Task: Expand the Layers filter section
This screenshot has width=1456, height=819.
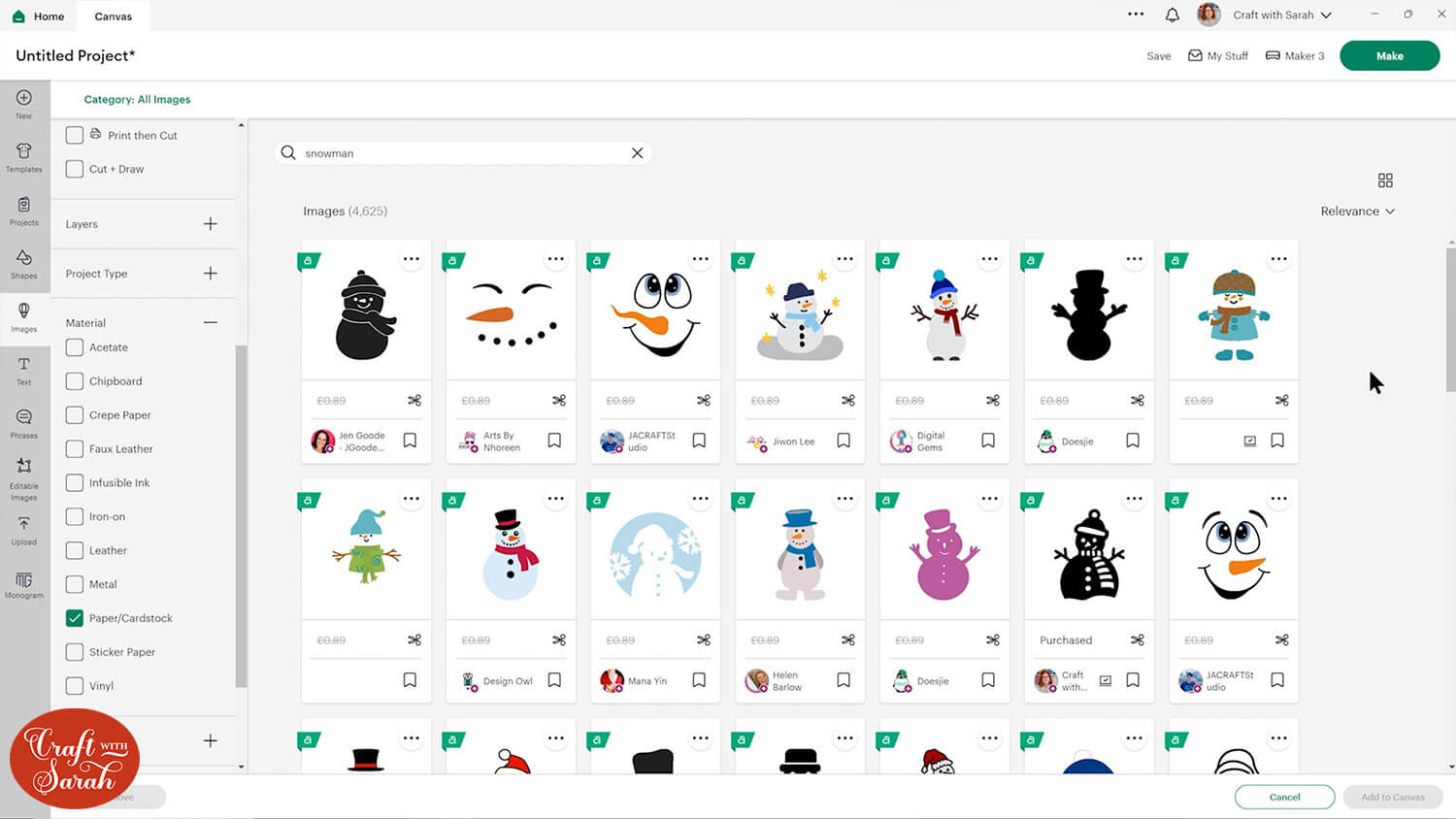Action: click(x=211, y=224)
